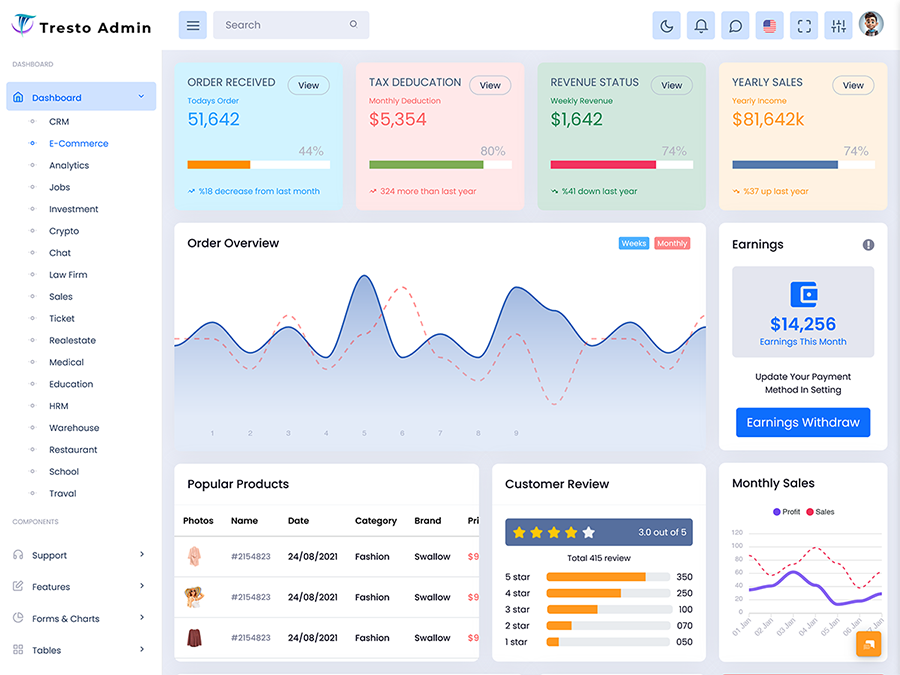Viewport: 900px width, 675px height.
Task: Toggle Profit legend in Monthly Sales
Action: point(786,511)
